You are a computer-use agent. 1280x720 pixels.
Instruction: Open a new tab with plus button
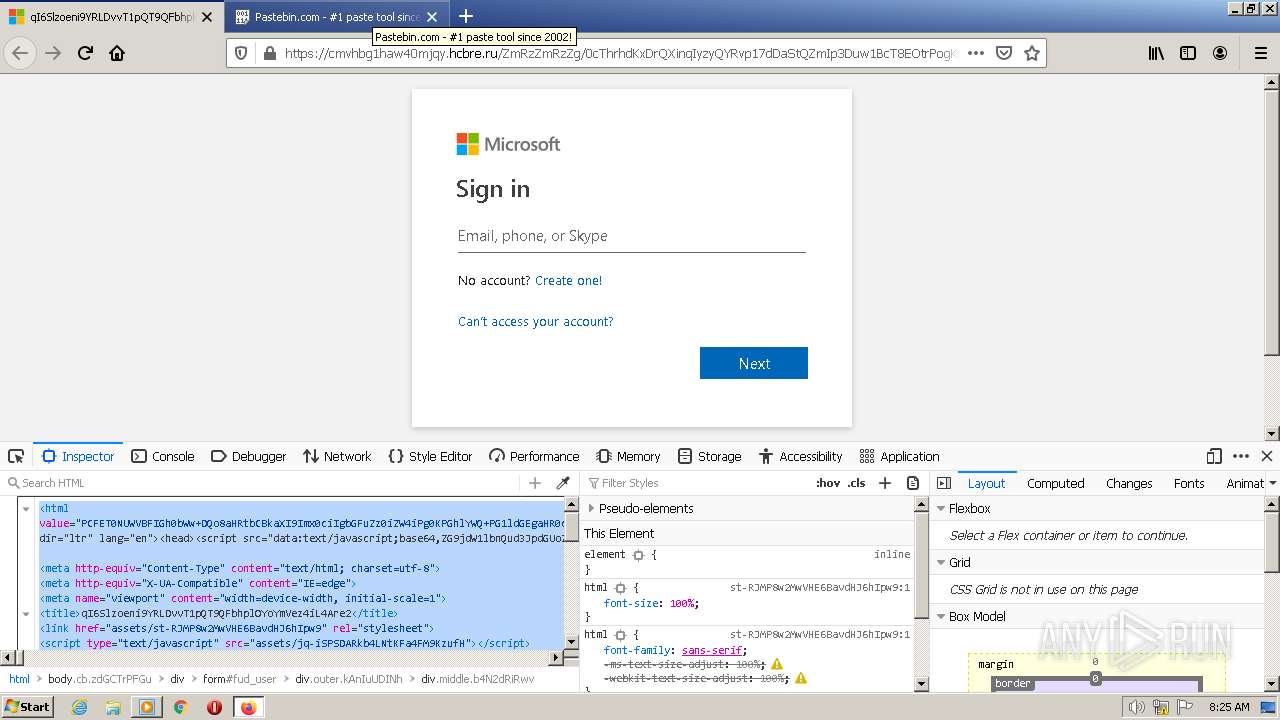466,16
